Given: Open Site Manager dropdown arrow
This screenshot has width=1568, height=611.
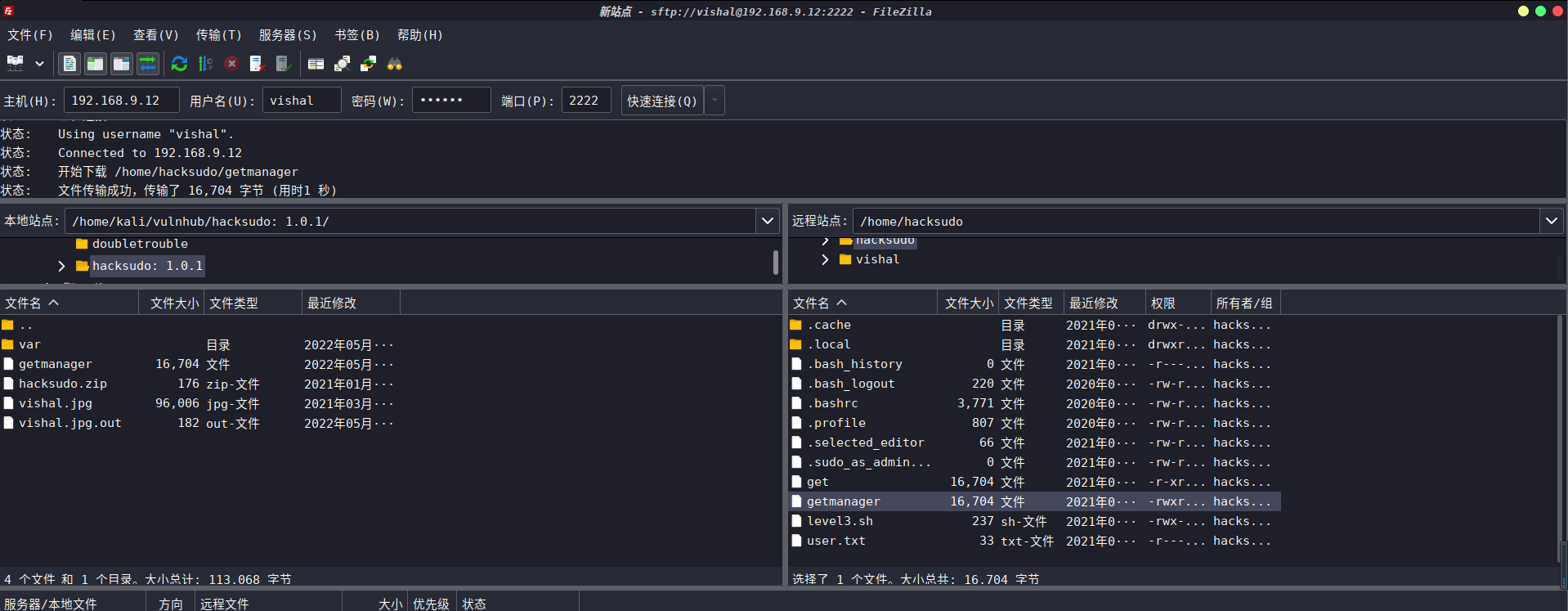Looking at the screenshot, I should tap(39, 63).
